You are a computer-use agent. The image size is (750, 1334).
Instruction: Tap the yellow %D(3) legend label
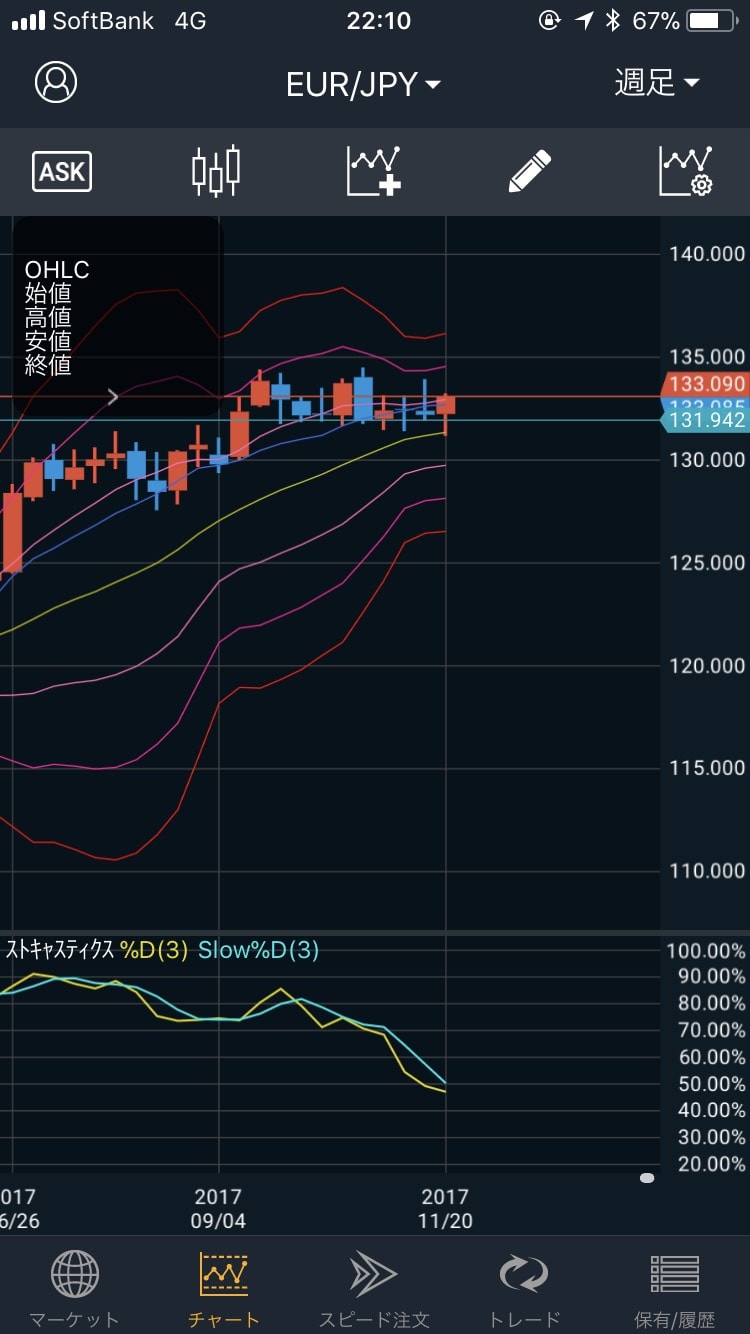click(154, 950)
